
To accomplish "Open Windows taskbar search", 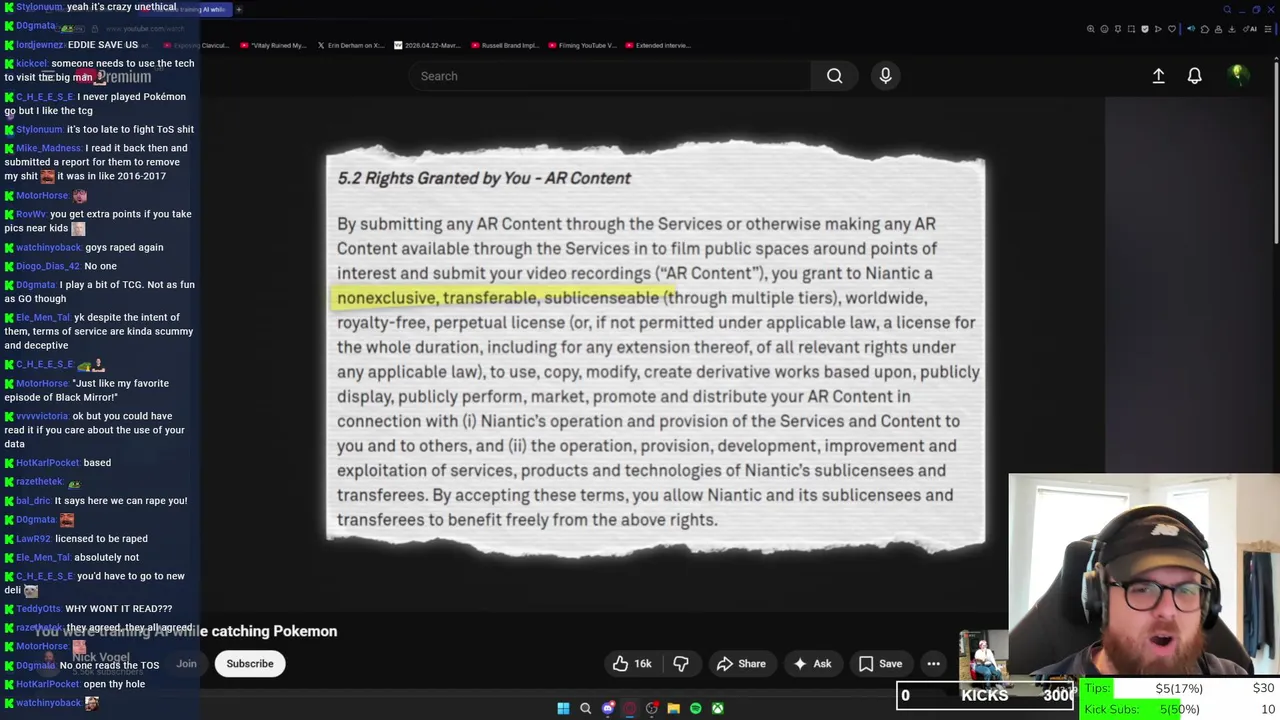I will pos(586,708).
